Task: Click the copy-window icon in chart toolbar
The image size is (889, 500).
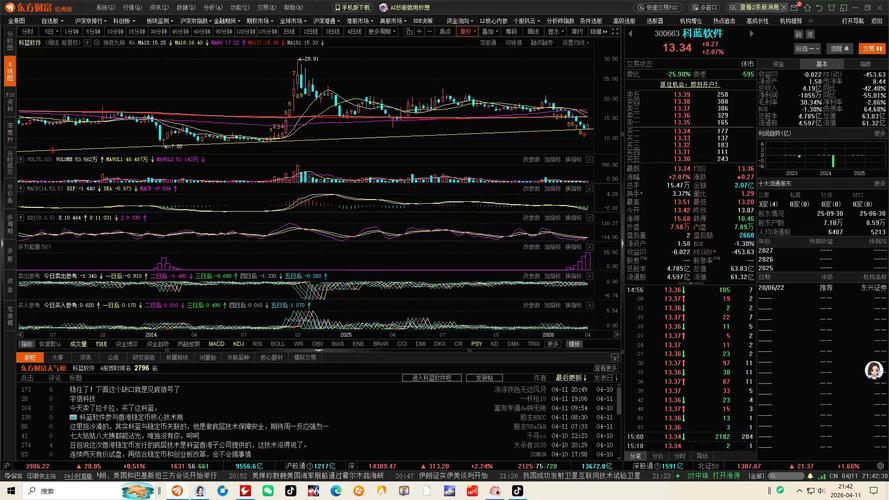Action: tap(409, 32)
